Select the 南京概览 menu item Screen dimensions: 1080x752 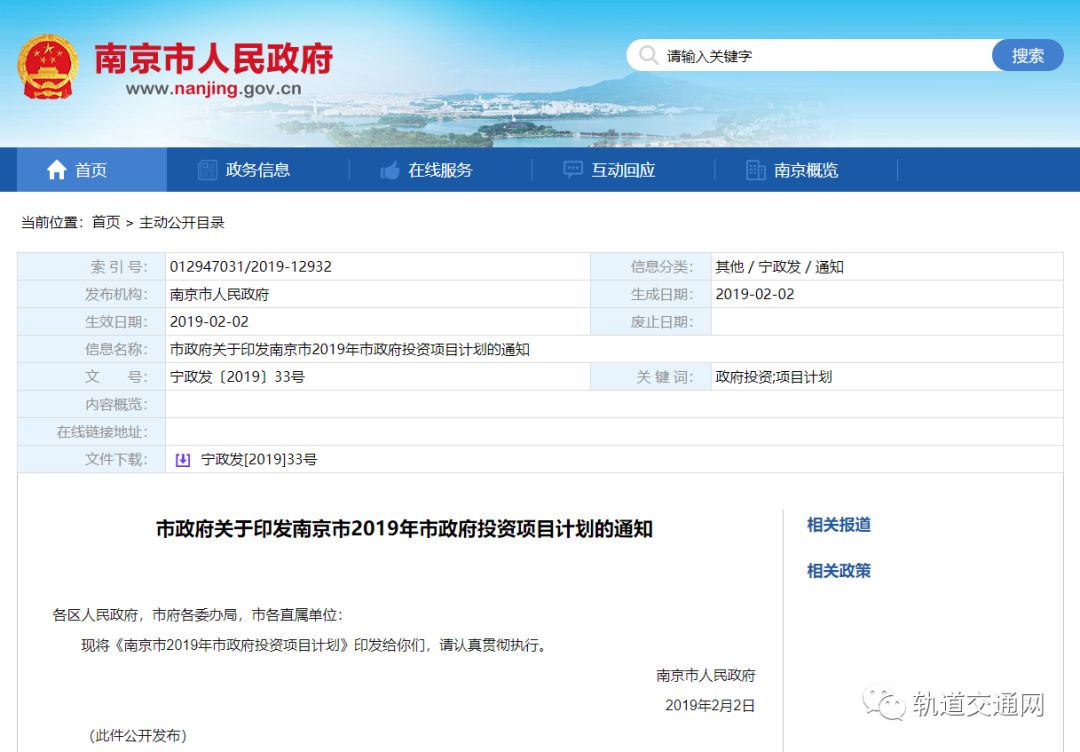tap(807, 169)
